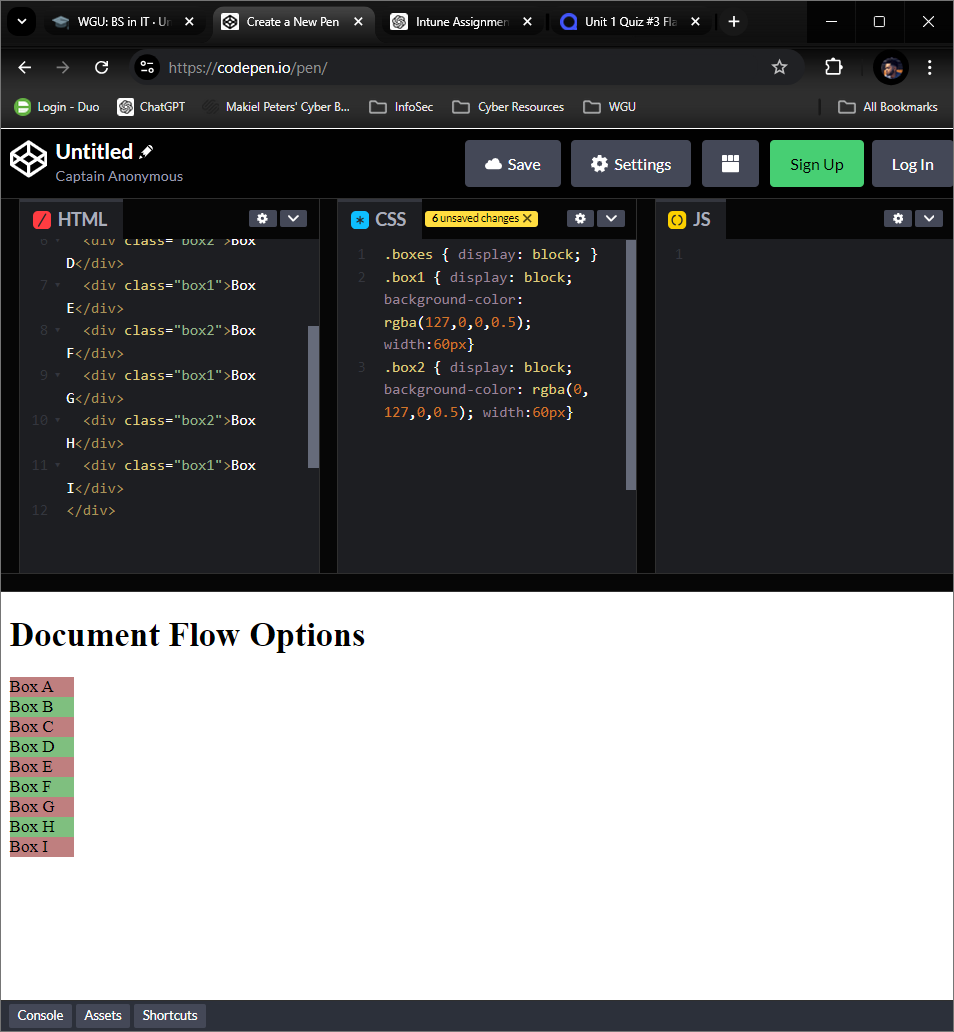
Task: Collapse HTML line 9 fold arrow
Action: point(57,375)
